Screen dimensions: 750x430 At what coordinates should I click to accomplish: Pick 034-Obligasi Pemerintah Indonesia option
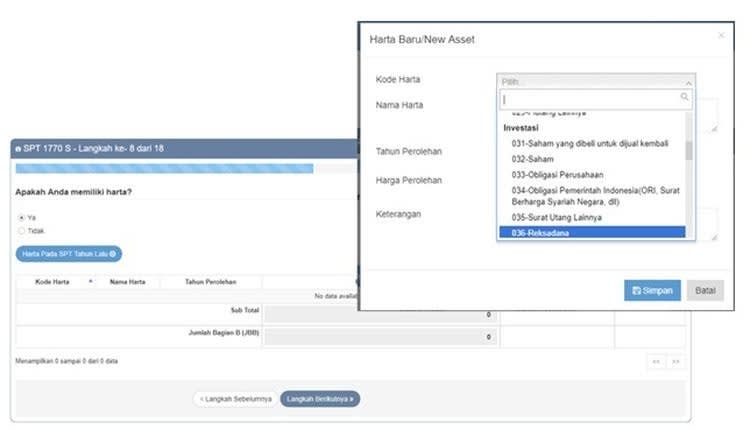tap(591, 195)
